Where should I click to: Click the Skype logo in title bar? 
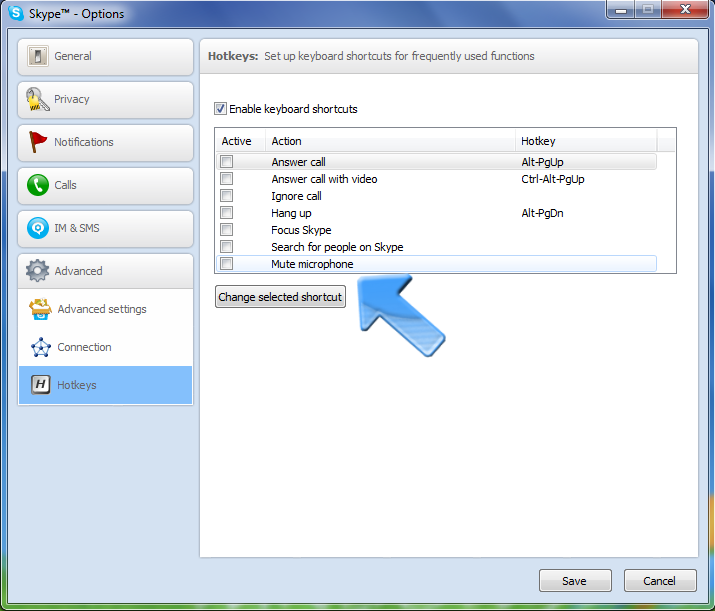tap(16, 13)
